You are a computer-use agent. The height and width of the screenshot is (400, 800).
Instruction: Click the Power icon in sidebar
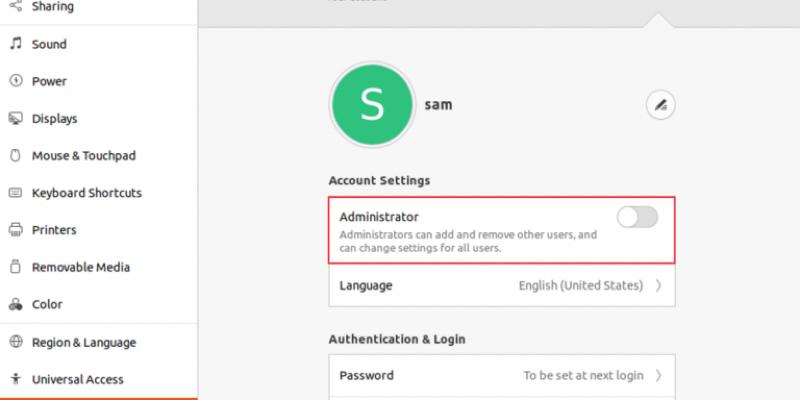pyautogui.click(x=15, y=81)
